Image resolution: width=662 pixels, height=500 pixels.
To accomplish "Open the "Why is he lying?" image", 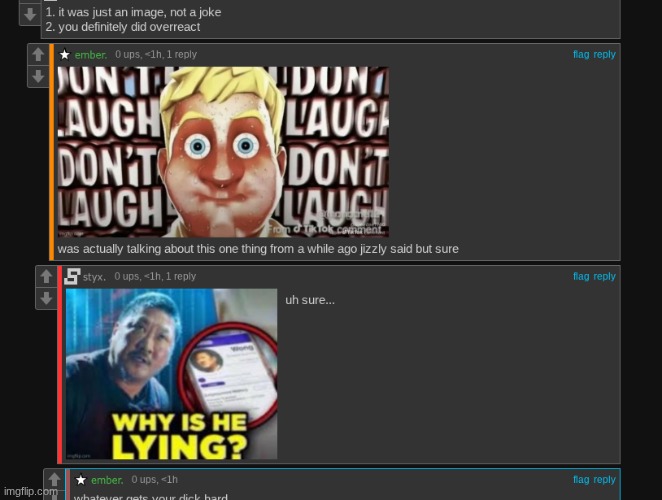I will pos(171,374).
